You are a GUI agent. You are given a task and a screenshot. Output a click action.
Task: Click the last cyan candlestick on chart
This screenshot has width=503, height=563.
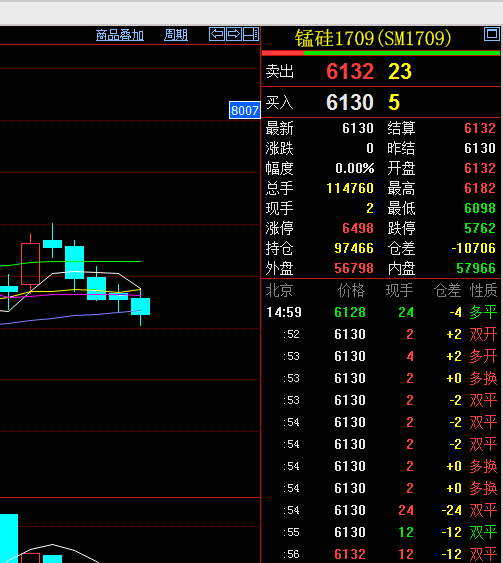(140, 306)
